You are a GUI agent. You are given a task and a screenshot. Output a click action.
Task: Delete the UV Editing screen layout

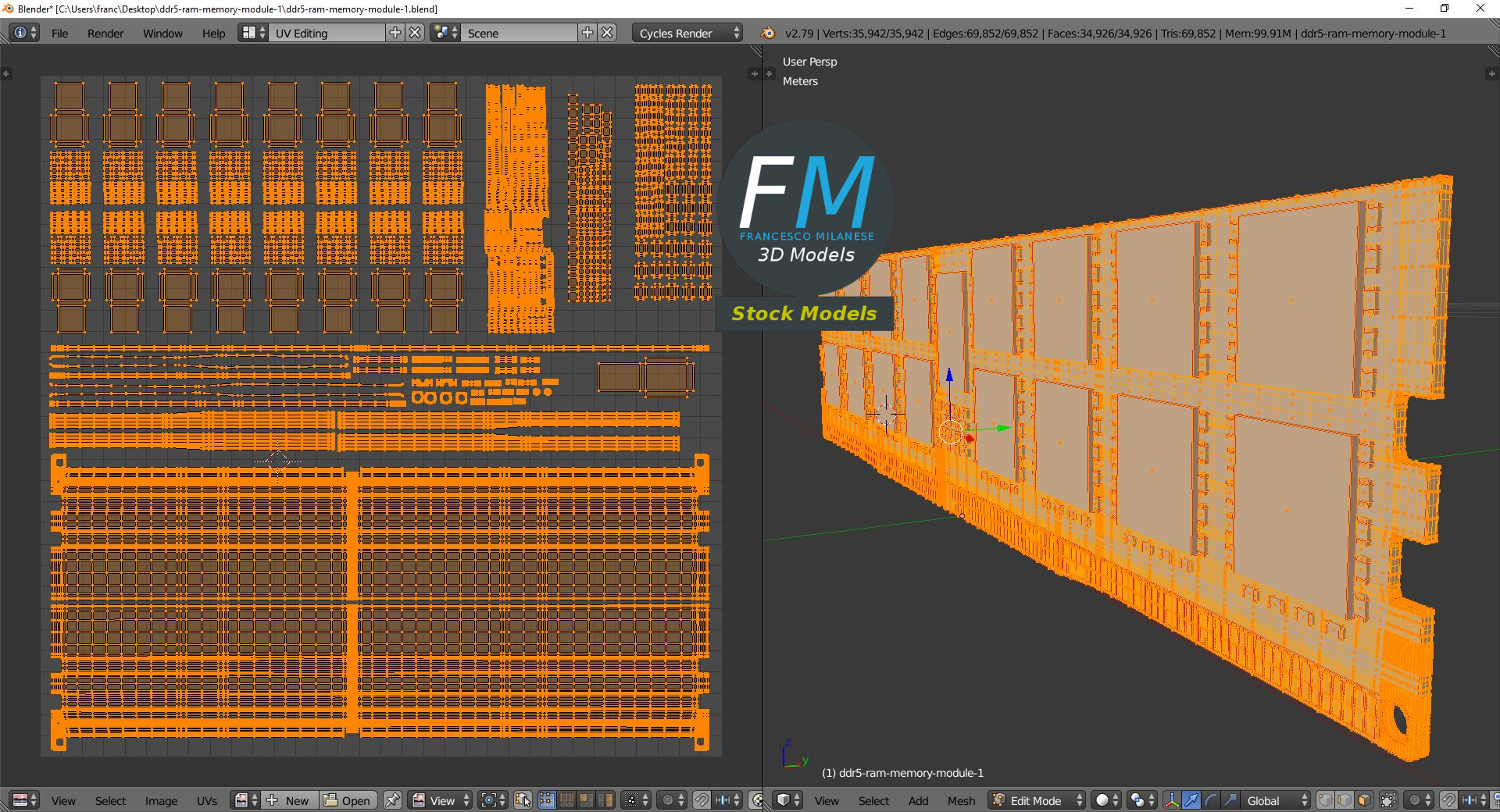tap(416, 33)
